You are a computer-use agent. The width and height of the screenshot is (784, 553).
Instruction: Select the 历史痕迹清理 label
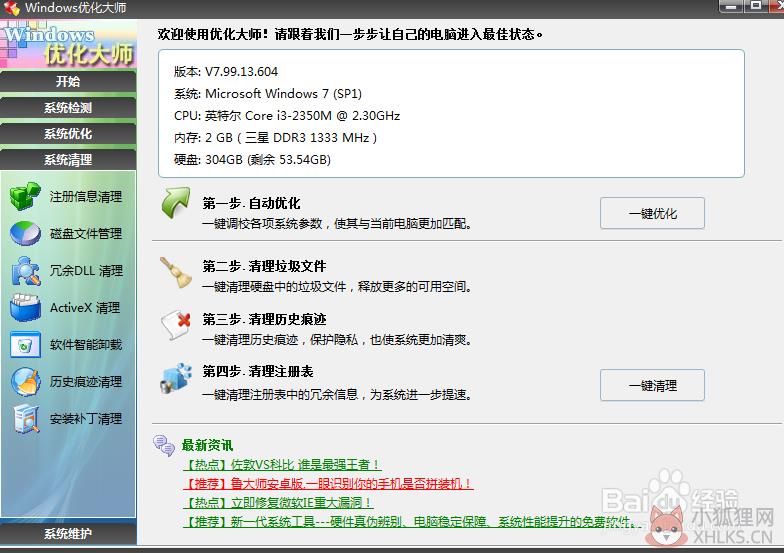(86, 382)
